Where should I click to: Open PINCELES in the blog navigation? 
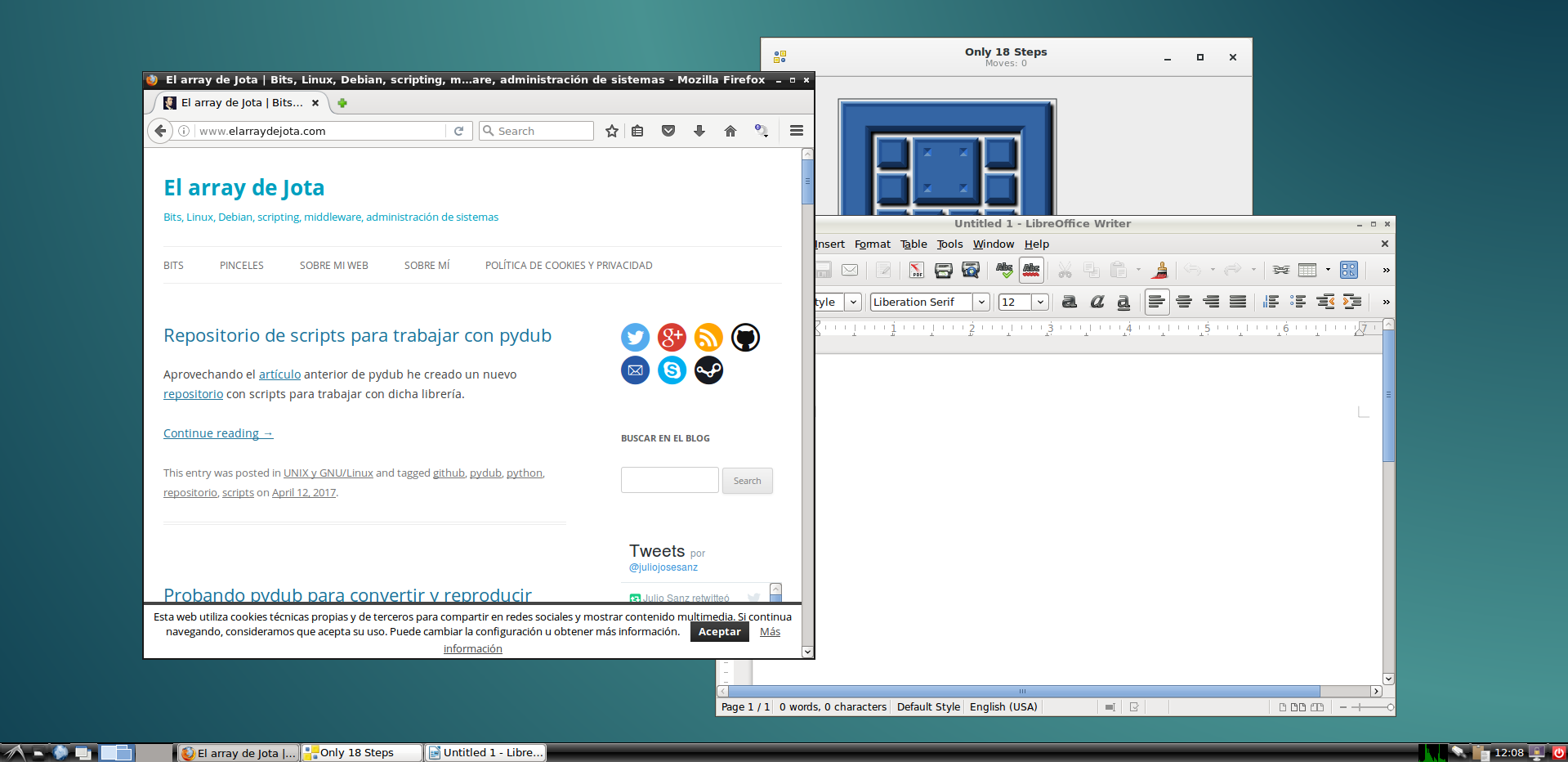[x=242, y=266]
